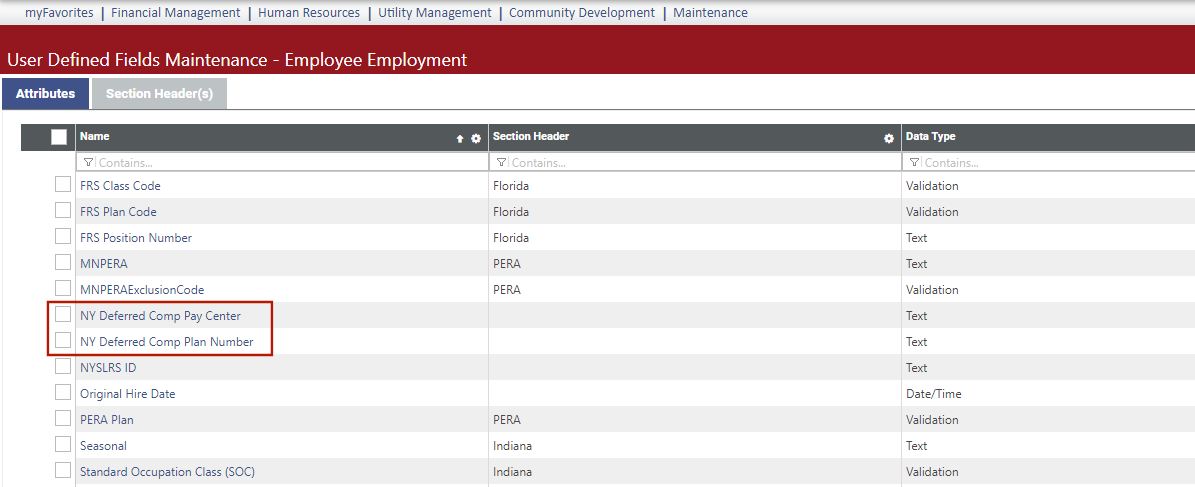Select the NY Deferred Comp Pay Center checkbox
The height and width of the screenshot is (487, 1195).
pyautogui.click(x=63, y=315)
